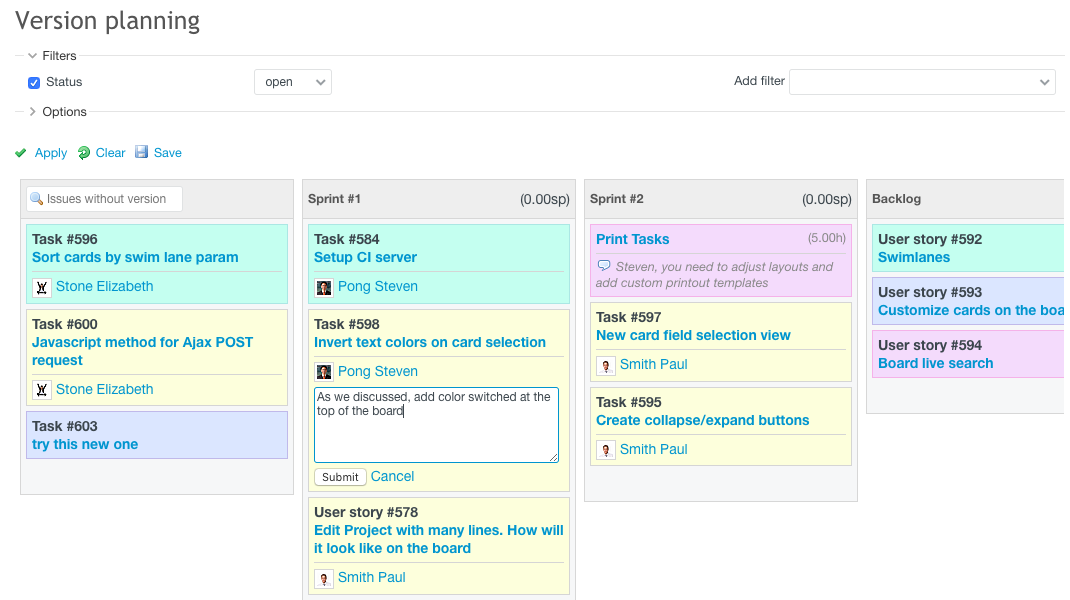This screenshot has height=600, width=1070.
Task: Click the Save floppy disk icon
Action: click(142, 153)
